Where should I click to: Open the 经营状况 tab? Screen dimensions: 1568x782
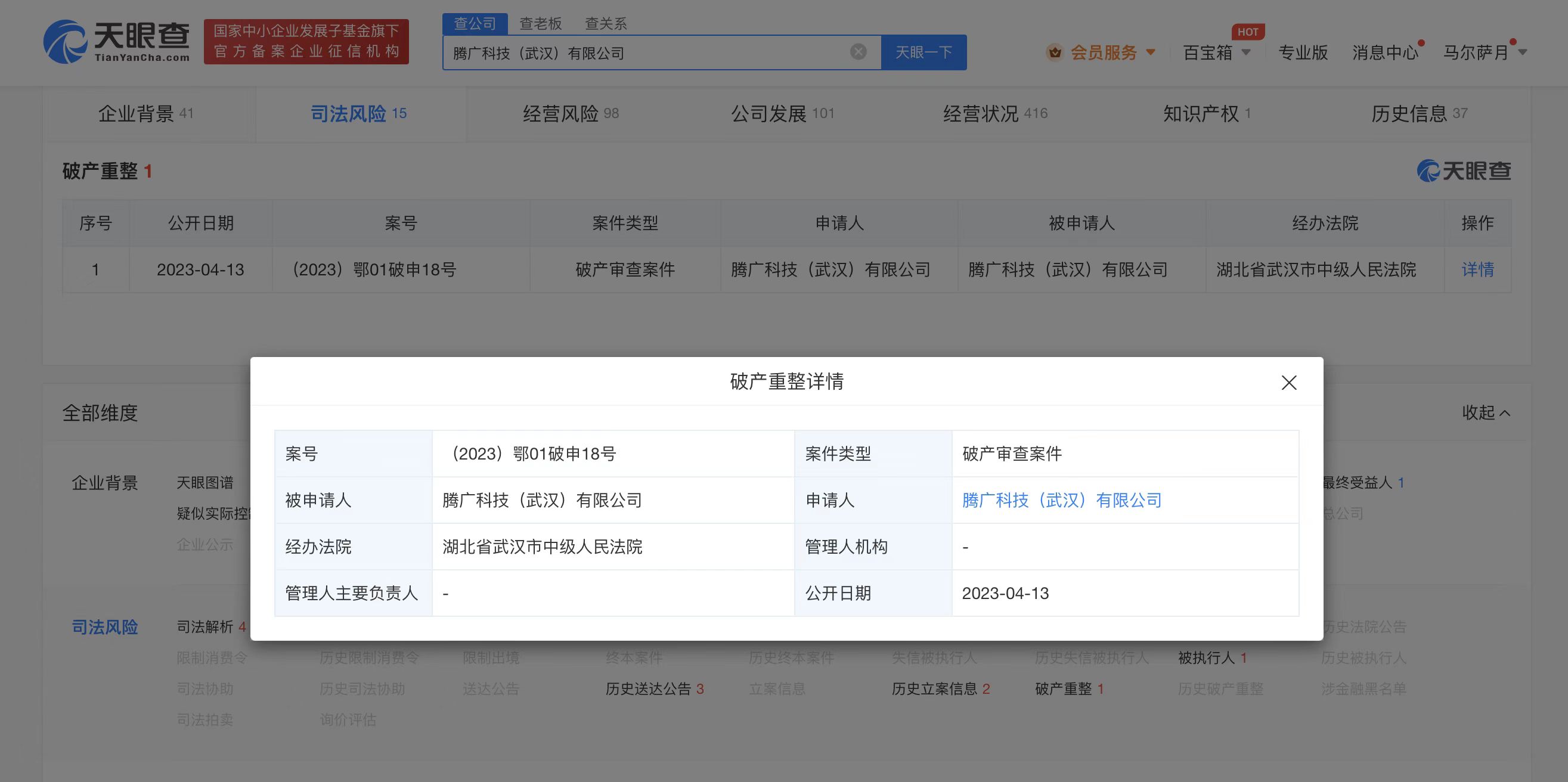click(995, 113)
